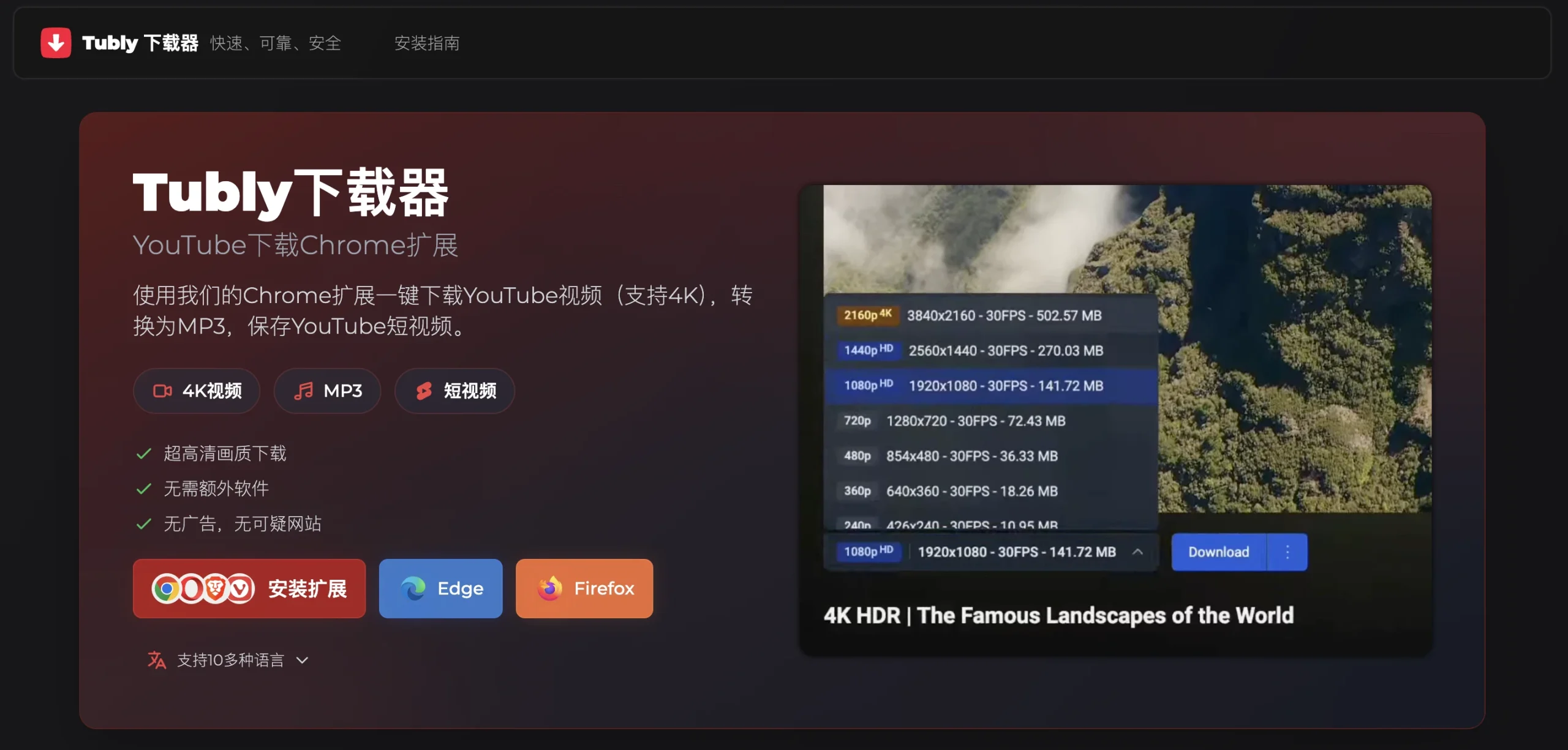
Task: Choose the 1440p HD 270.03 MB option
Action: pos(990,351)
